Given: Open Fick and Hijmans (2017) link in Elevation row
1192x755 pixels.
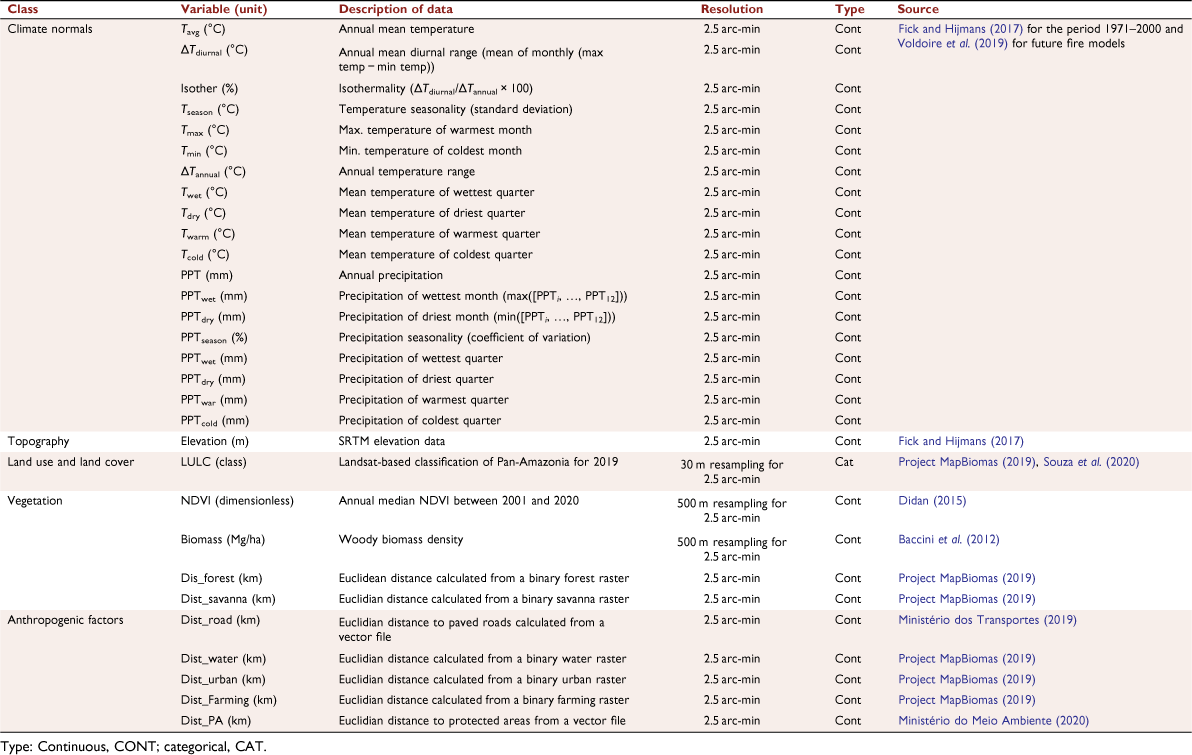Looking at the screenshot, I should [961, 441].
